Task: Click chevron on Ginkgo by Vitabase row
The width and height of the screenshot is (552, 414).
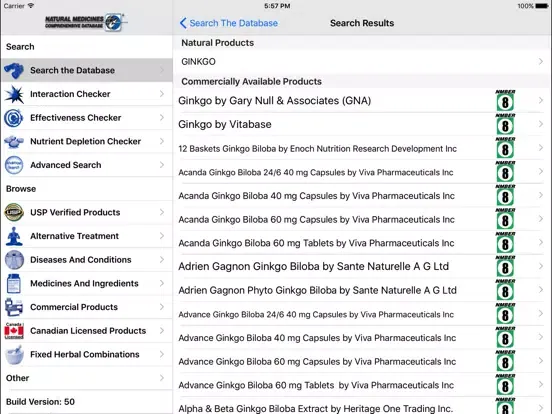Action: pos(541,124)
